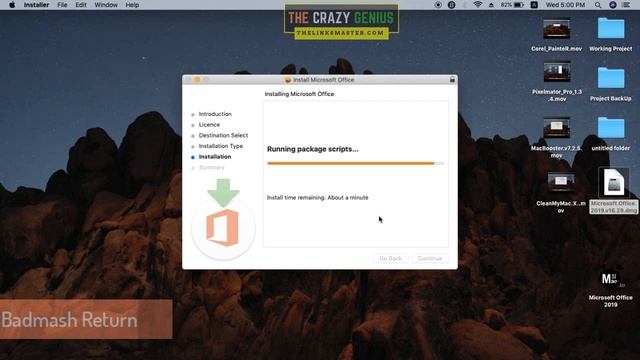
Task: Click the 'Installing Microsoft Office' heading
Action: coord(299,94)
